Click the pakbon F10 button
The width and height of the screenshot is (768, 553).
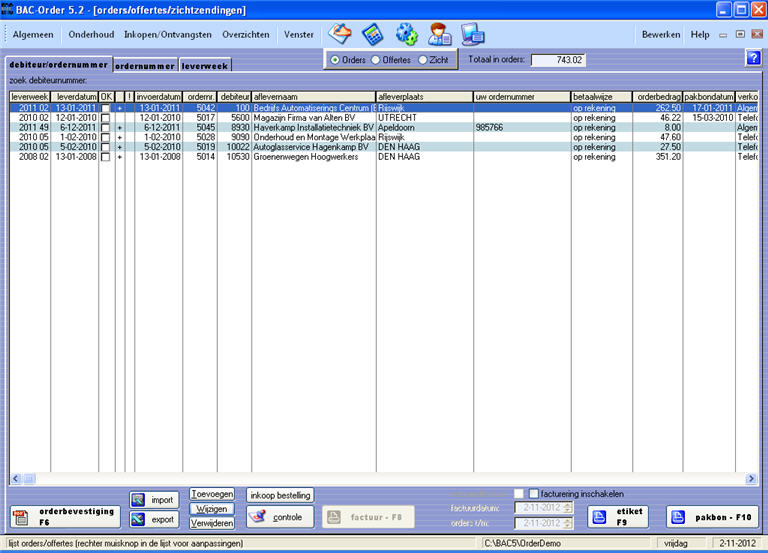pos(713,516)
